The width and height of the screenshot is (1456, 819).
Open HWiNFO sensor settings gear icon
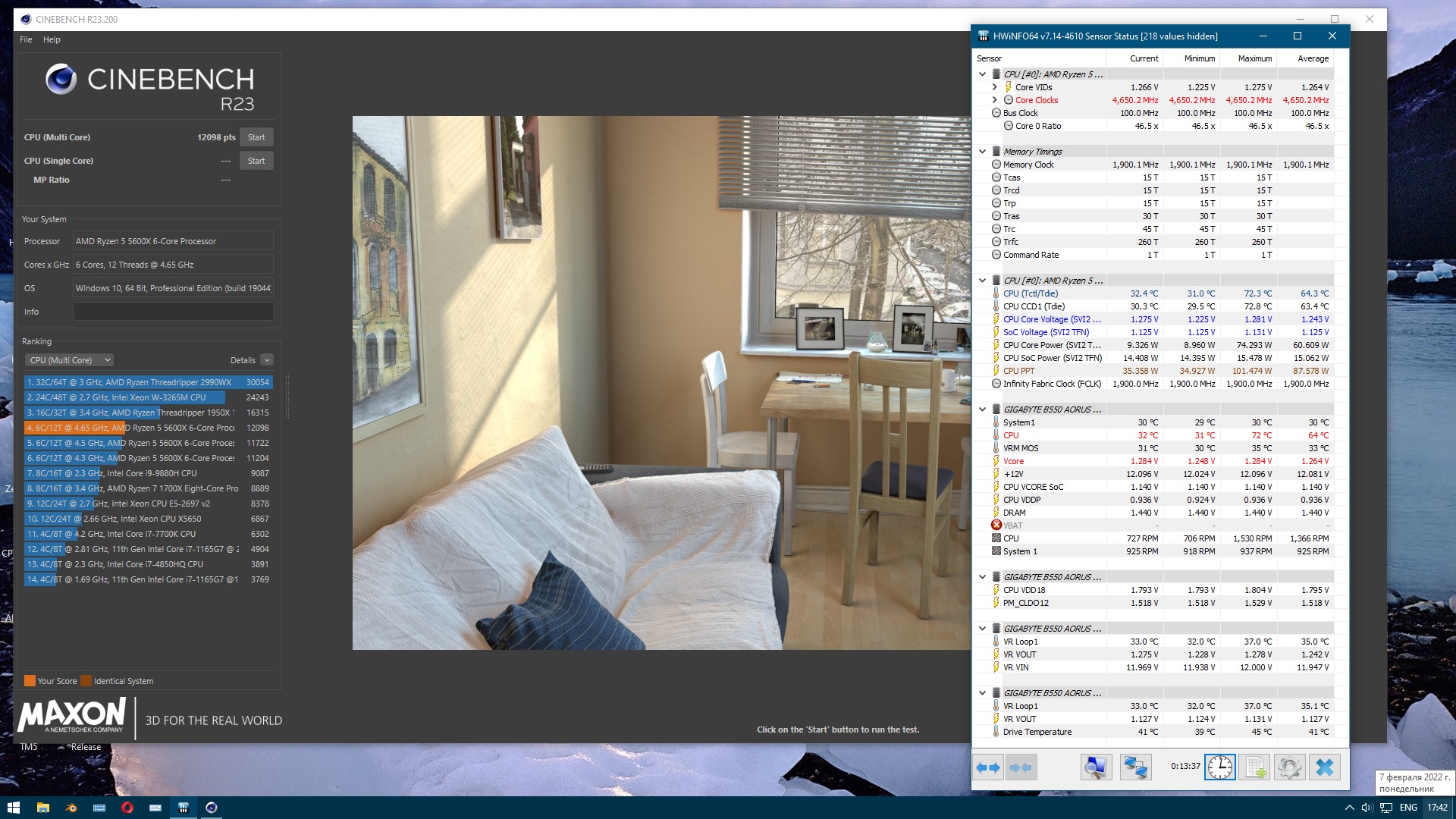click(1289, 767)
